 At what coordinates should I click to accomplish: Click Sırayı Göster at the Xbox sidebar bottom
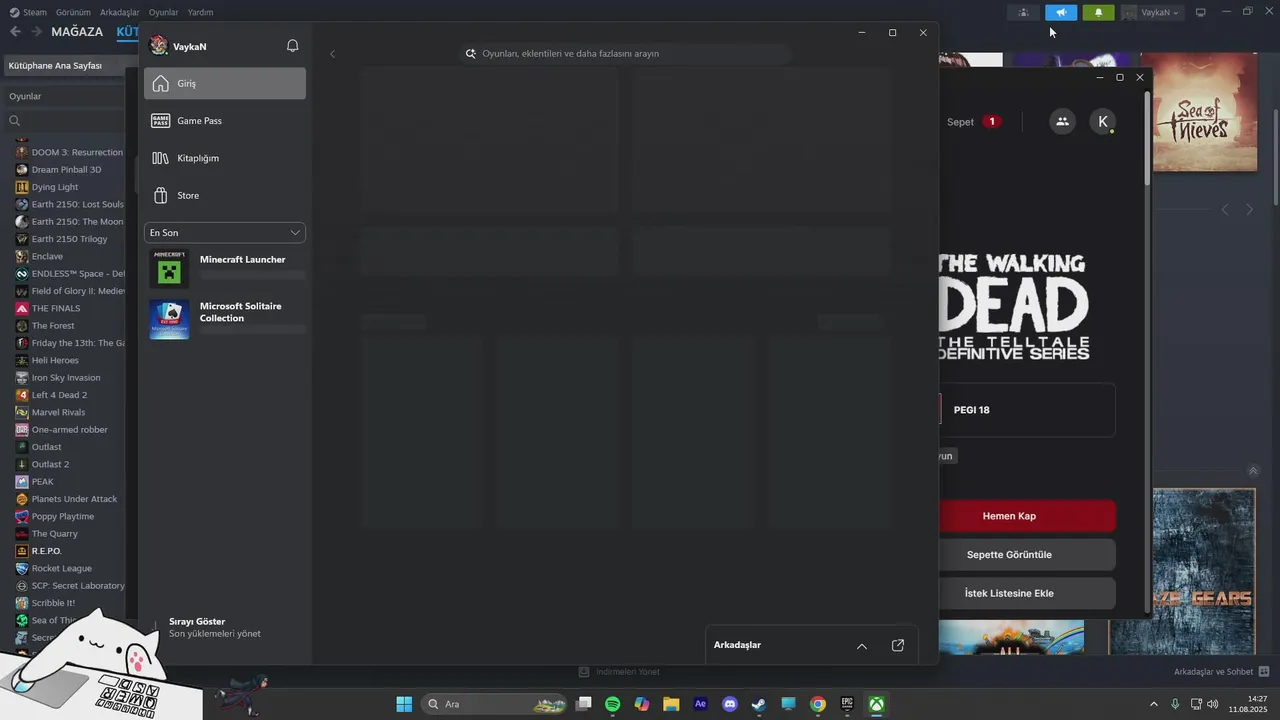click(x=197, y=621)
